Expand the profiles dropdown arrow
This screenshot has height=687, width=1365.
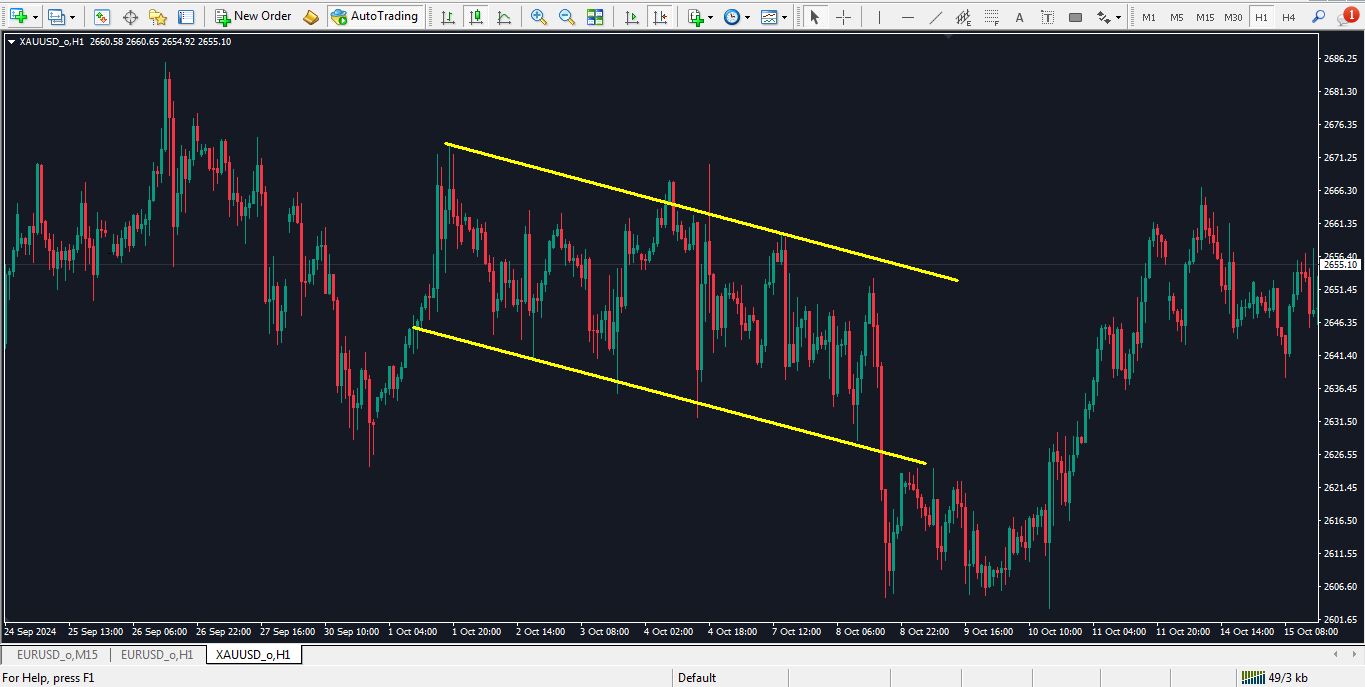tap(72, 17)
